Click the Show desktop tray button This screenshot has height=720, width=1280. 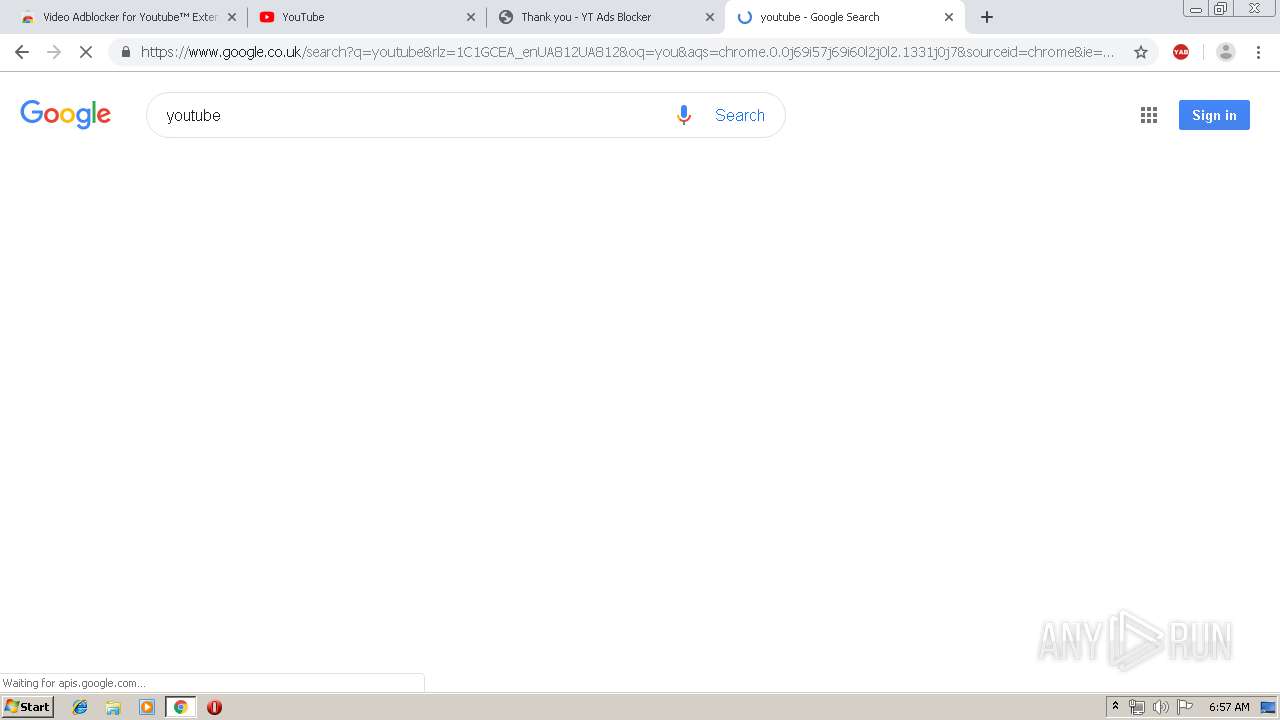pos(1268,707)
